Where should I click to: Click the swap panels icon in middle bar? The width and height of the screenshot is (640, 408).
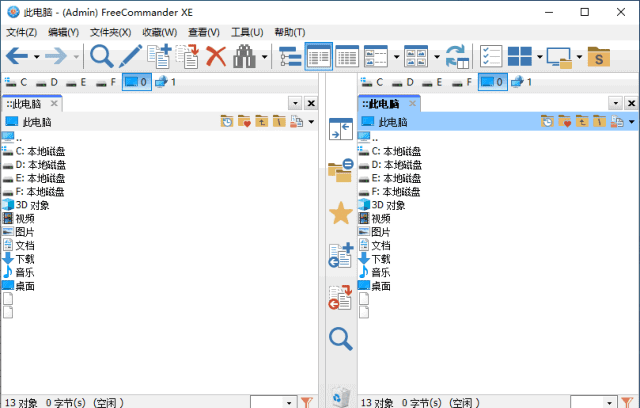[340, 129]
